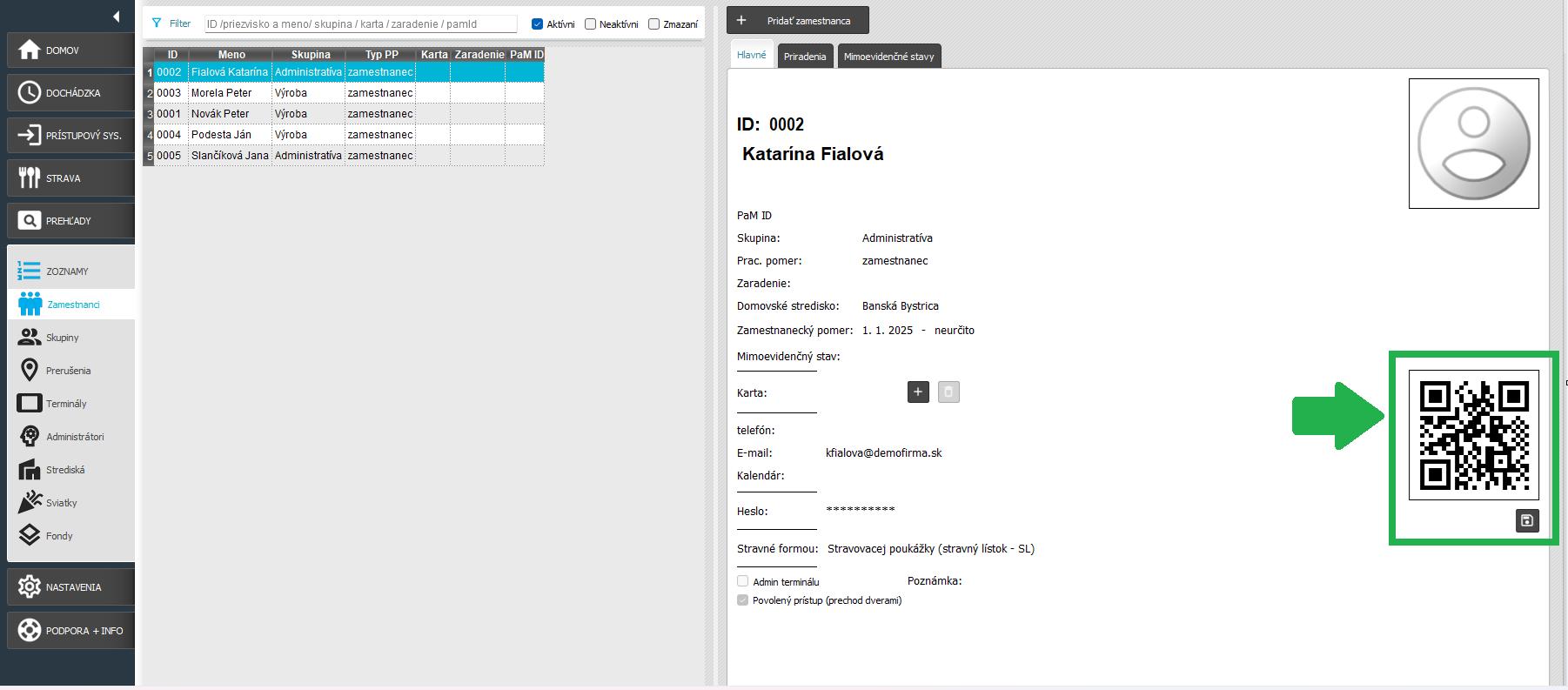Expand the Prehľady reports menu
1568x690 pixels.
click(70, 221)
